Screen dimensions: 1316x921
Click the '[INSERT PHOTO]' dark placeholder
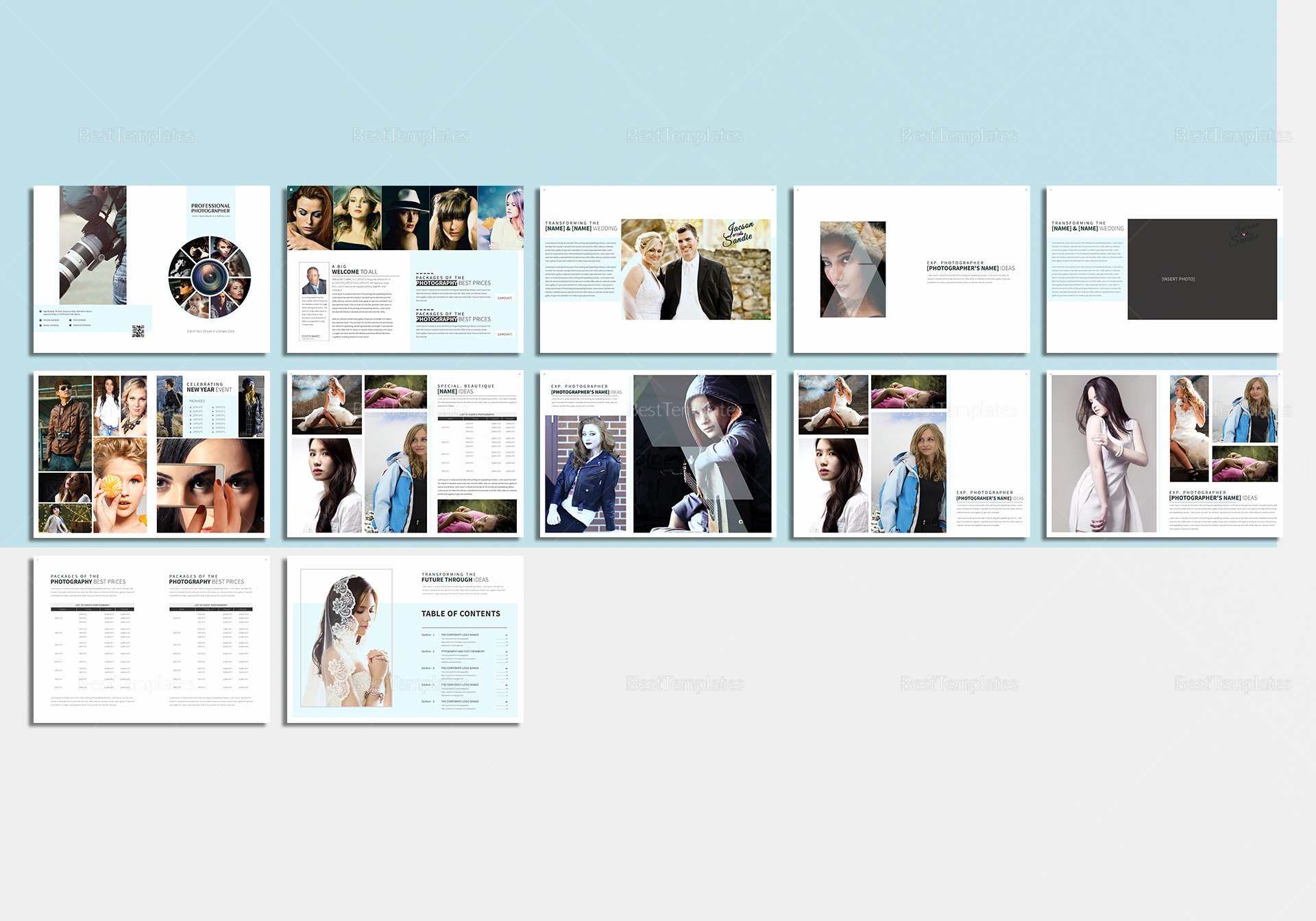(x=1202, y=269)
